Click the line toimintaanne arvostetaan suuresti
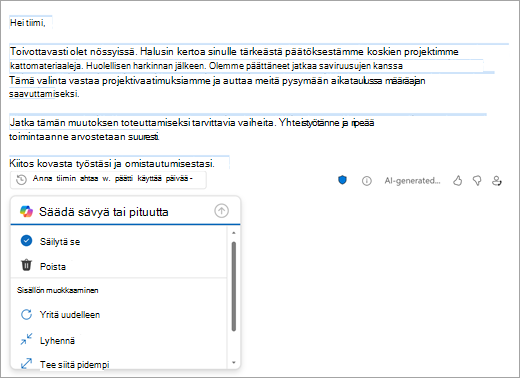 click(84, 137)
